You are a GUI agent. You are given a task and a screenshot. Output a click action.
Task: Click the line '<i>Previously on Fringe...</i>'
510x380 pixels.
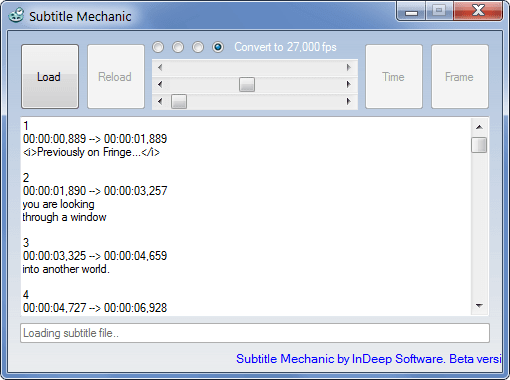(x=91, y=152)
